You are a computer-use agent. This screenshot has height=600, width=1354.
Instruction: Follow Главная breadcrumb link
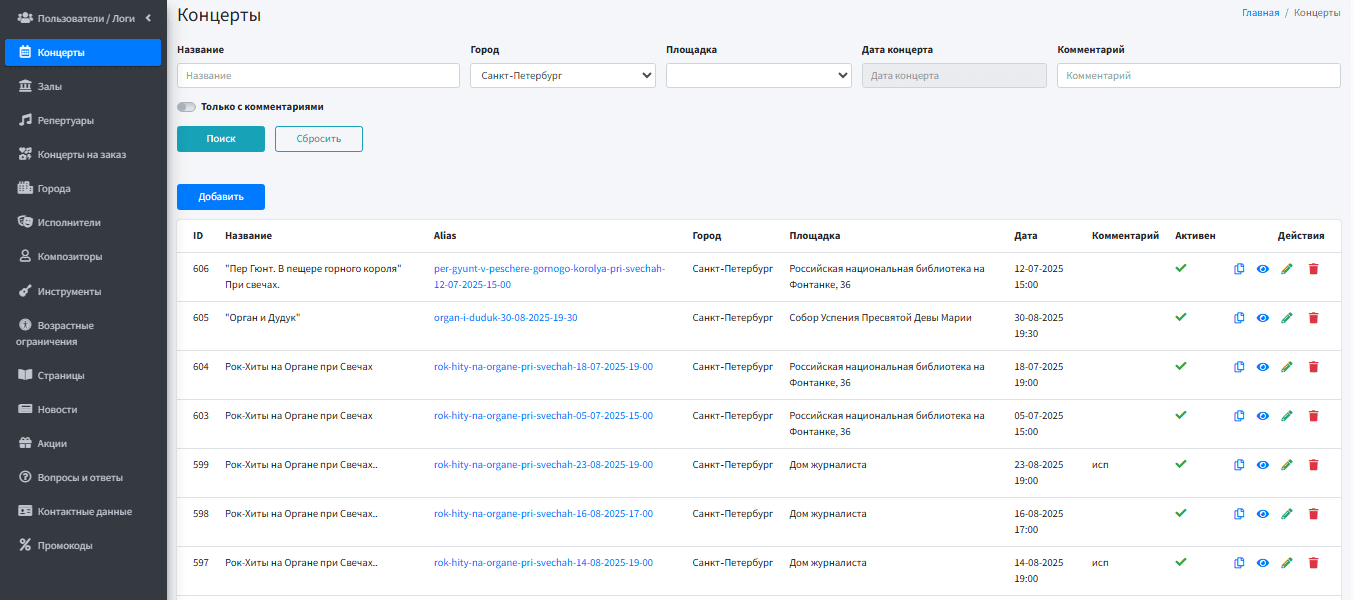click(1260, 13)
